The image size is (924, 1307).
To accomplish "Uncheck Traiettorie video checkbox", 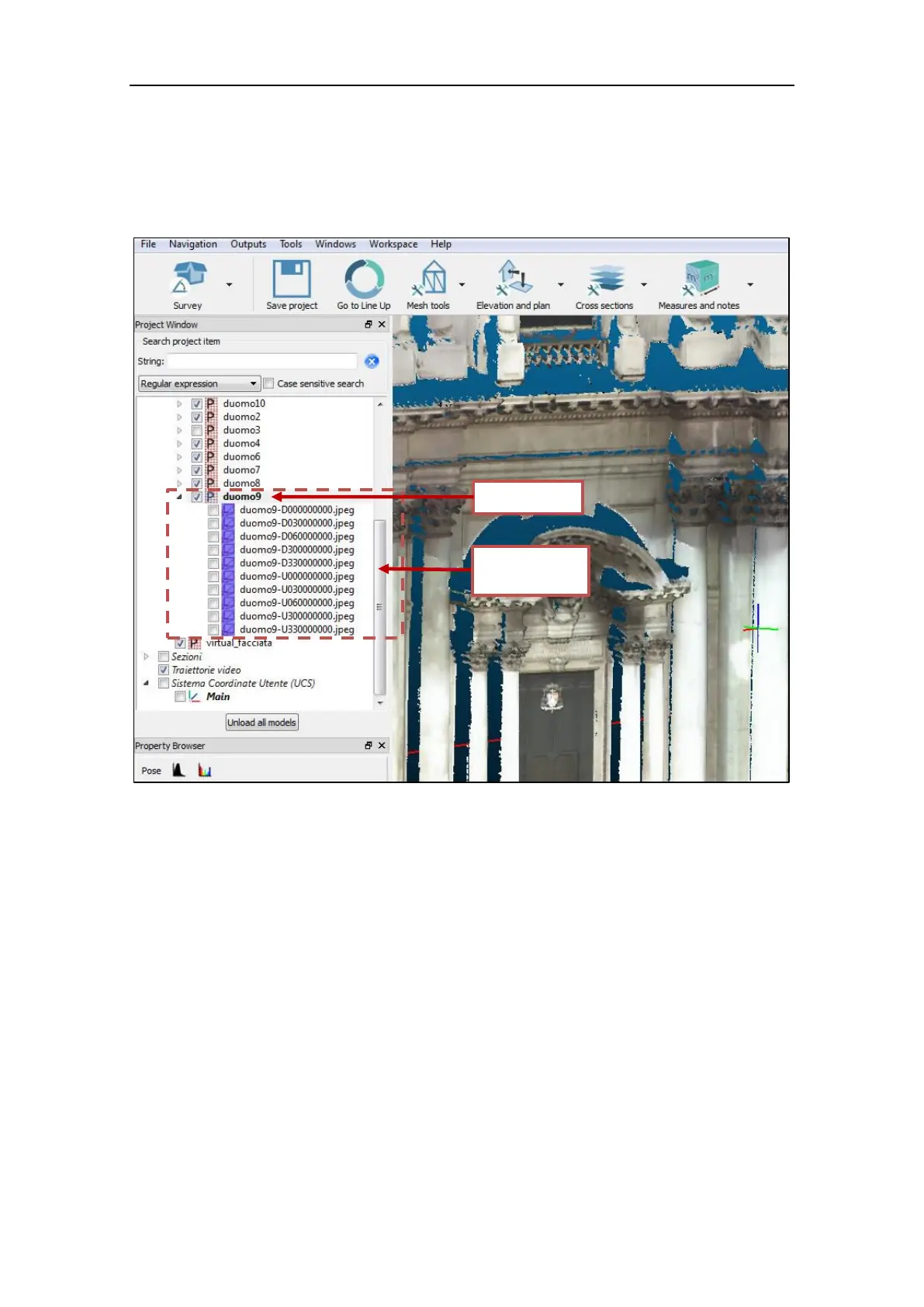I will [x=164, y=670].
